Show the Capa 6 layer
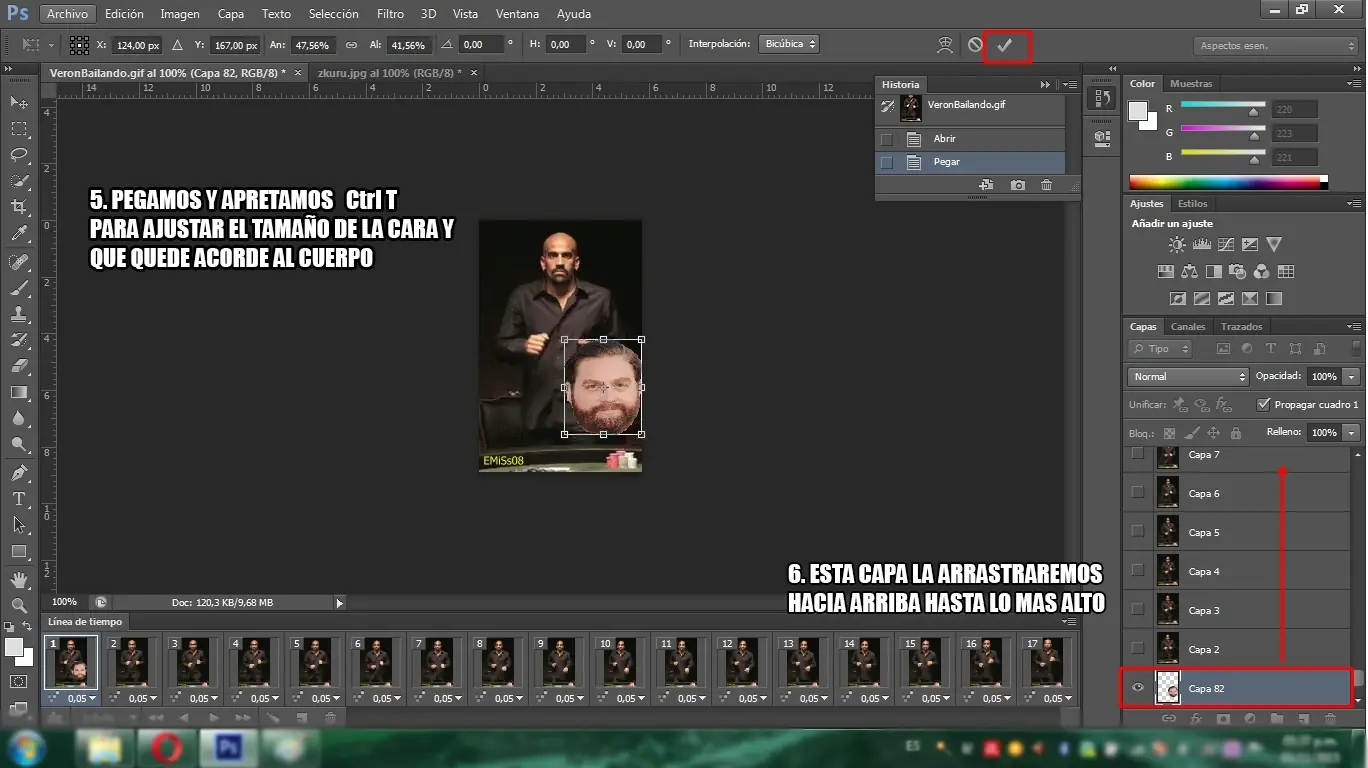 1137,493
